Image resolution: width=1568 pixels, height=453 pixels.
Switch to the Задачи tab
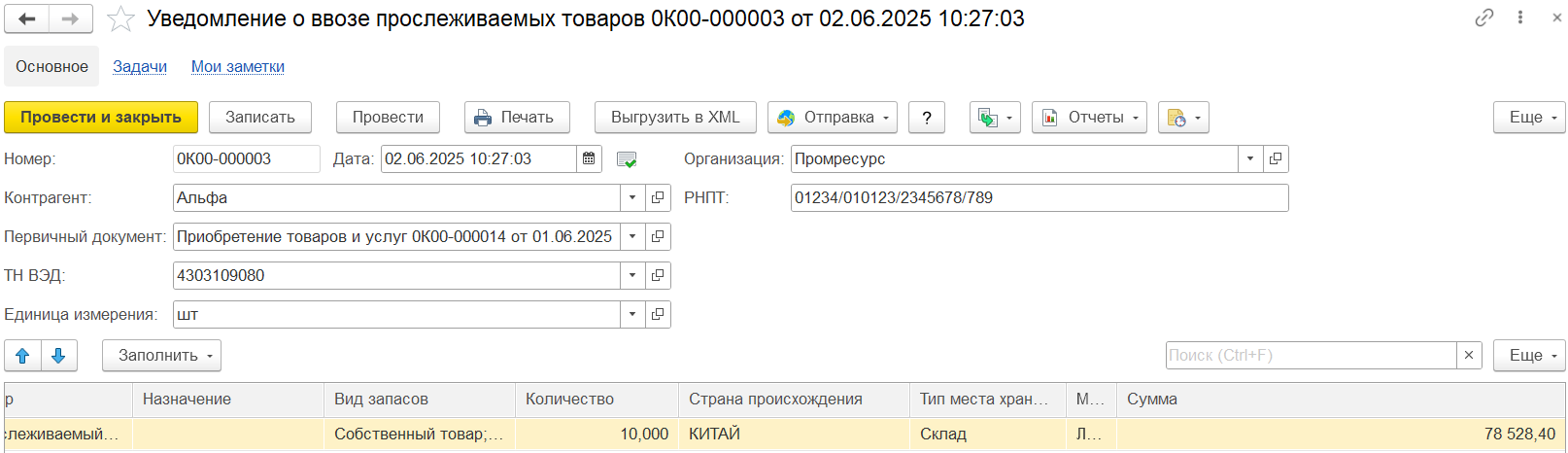click(140, 66)
